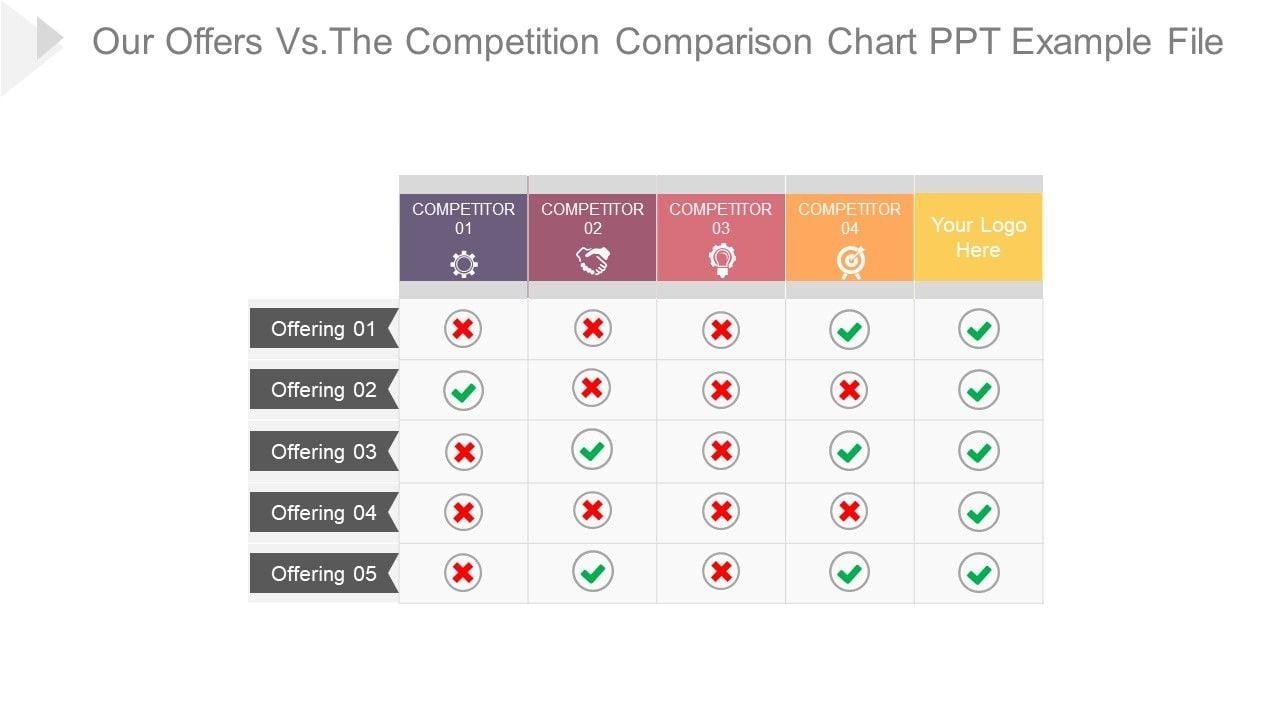Click the red X for Offering 04, Competitor 03
The image size is (1280, 720).
coord(721,512)
